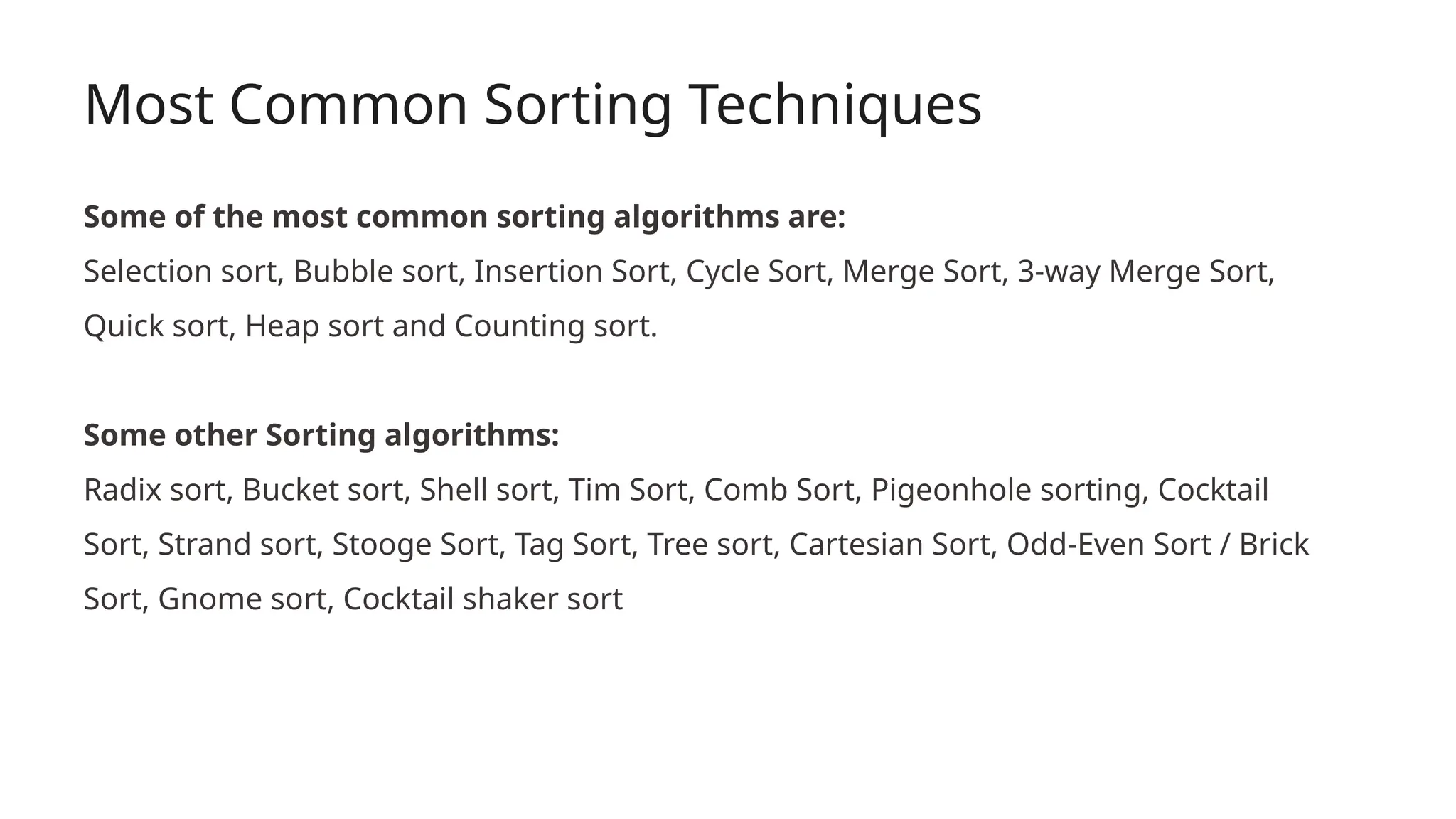Click on "Bucket sort" text
This screenshot has width=1456, height=819.
click(323, 490)
